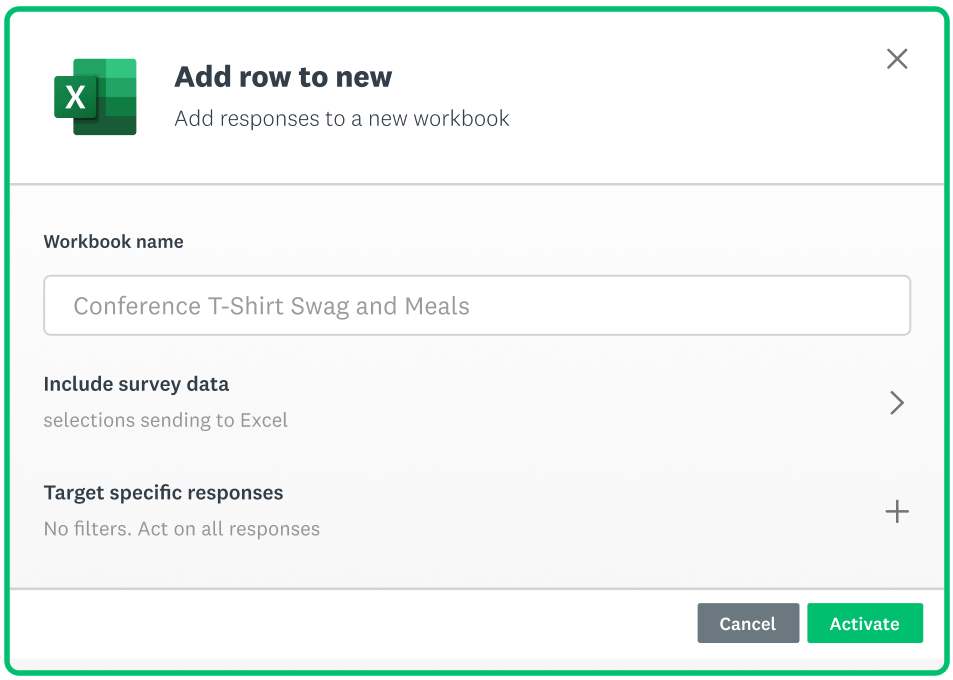This screenshot has width=953, height=680.
Task: Select the close icon at top right
Action: click(x=897, y=59)
